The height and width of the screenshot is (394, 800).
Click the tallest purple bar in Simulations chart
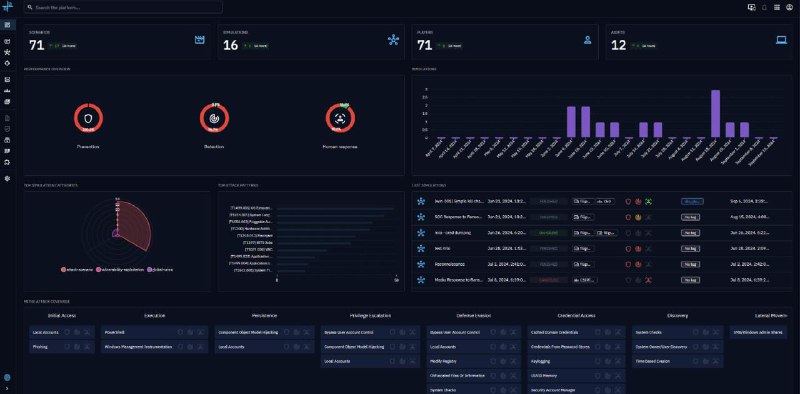(715, 114)
